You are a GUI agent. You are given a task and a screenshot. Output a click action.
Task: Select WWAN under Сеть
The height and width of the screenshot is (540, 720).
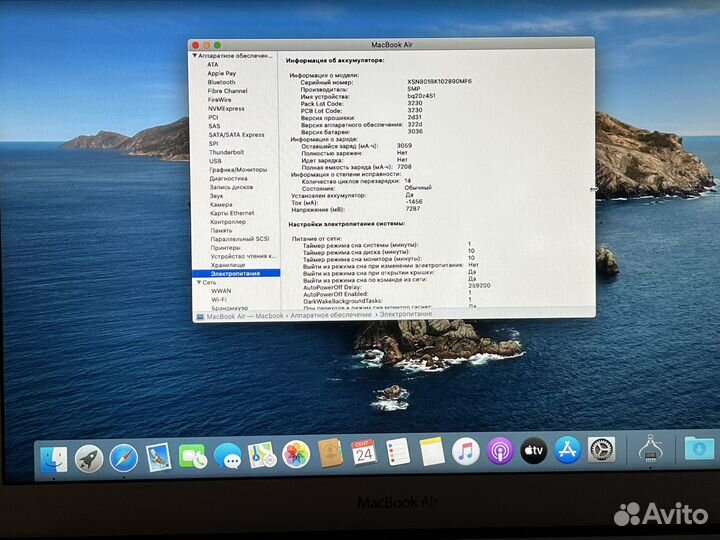click(221, 291)
